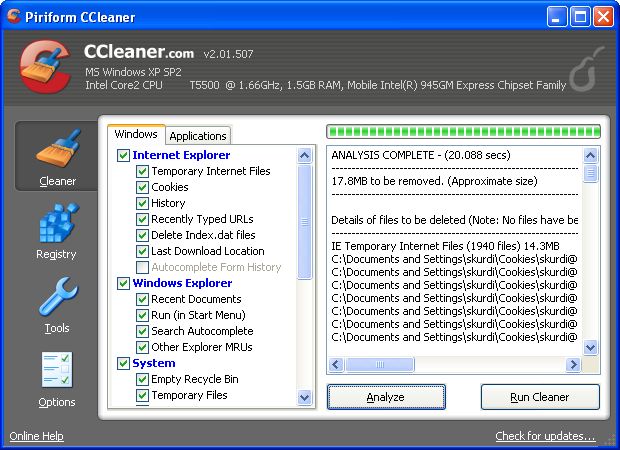Screen dimensions: 620x450
Task: Click the version v2.01.507 text
Action: 229,54
